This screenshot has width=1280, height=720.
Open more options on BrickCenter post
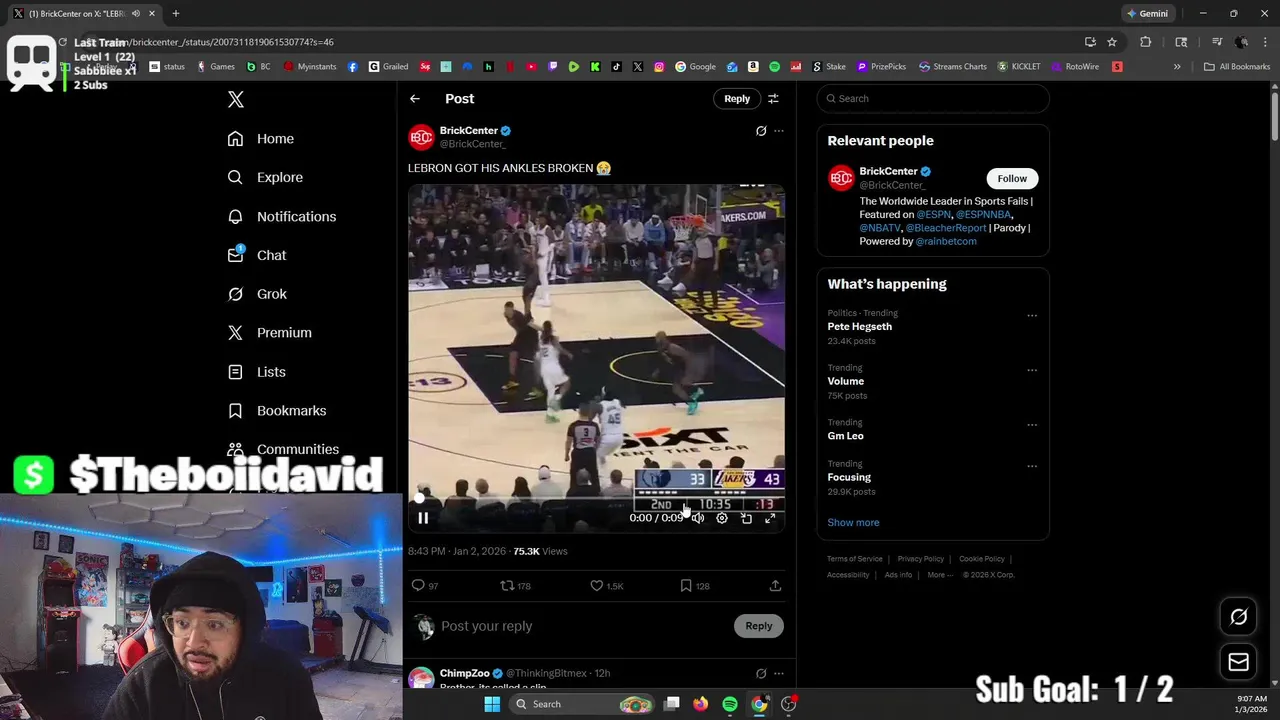coord(779,131)
